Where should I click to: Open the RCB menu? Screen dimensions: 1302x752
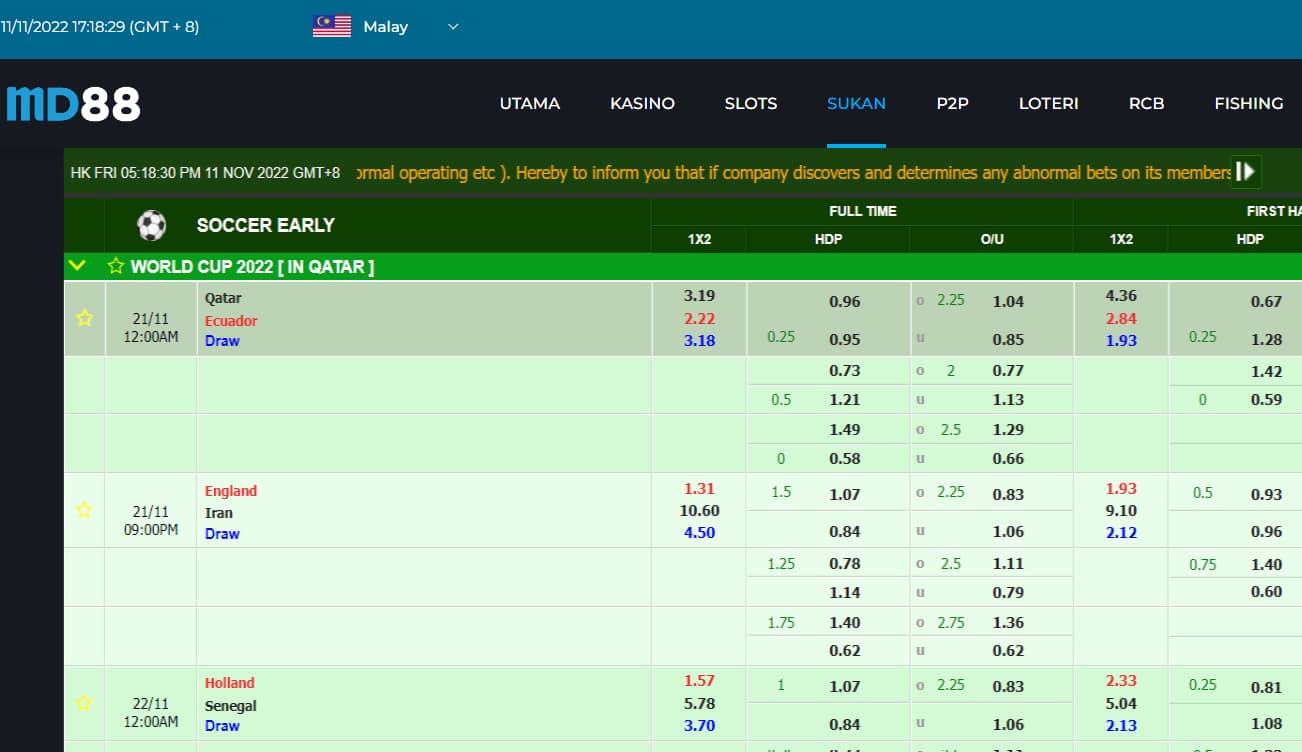pyautogui.click(x=1146, y=103)
